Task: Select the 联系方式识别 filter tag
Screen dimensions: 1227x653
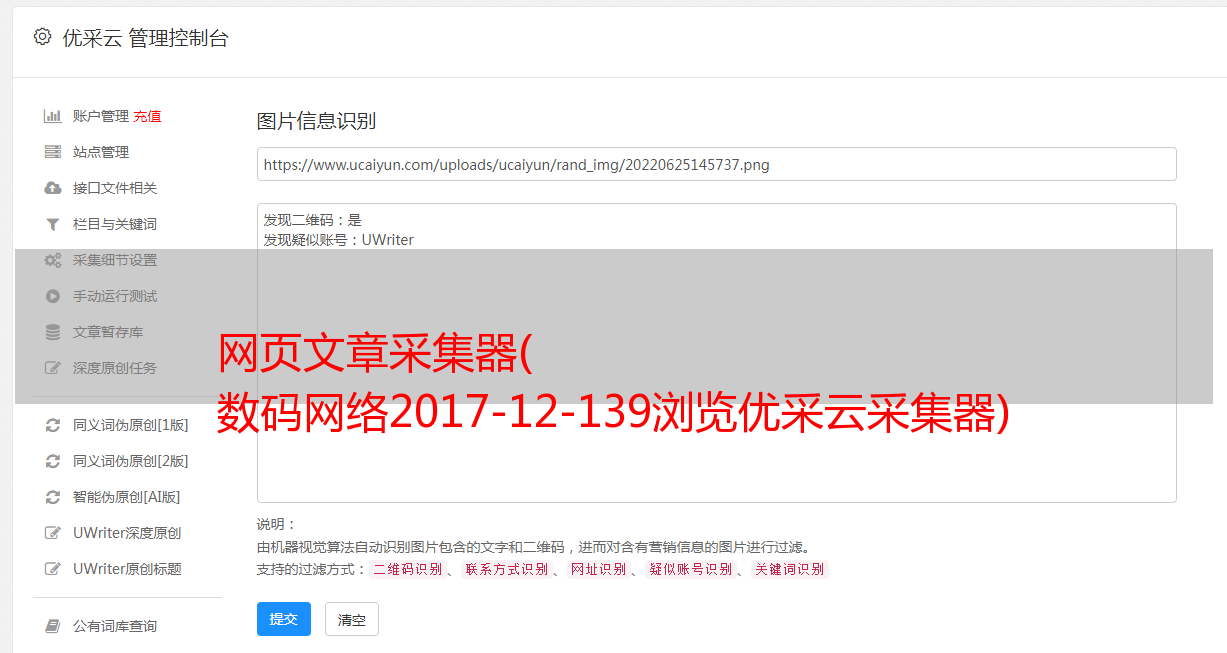Action: (507, 569)
